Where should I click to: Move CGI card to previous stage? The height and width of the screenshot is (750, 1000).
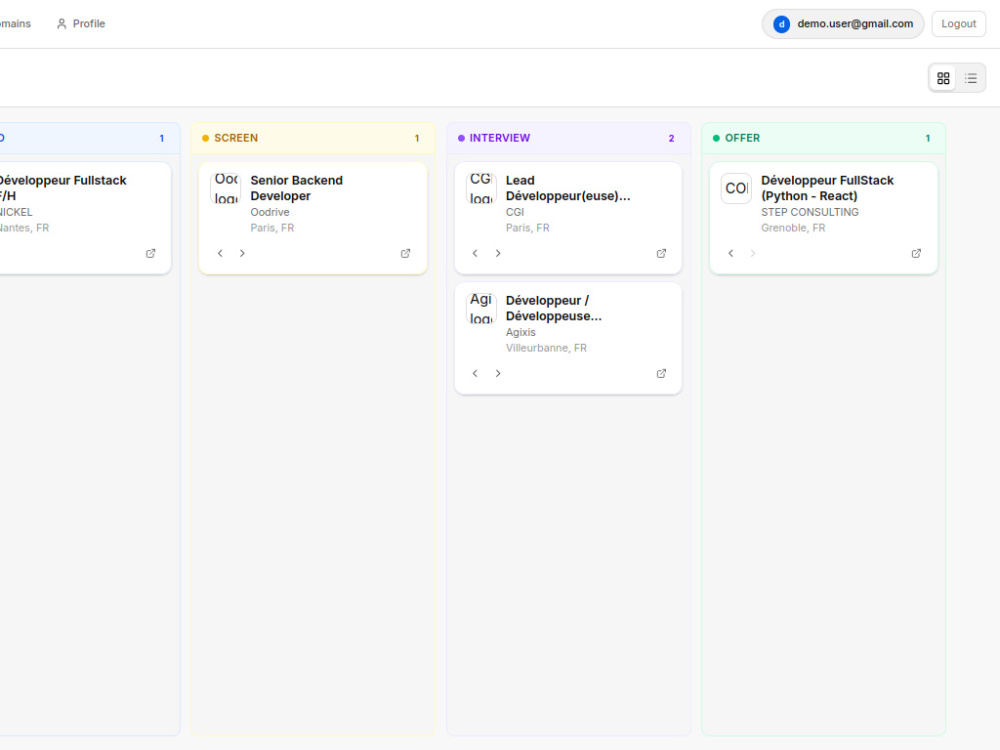point(475,253)
